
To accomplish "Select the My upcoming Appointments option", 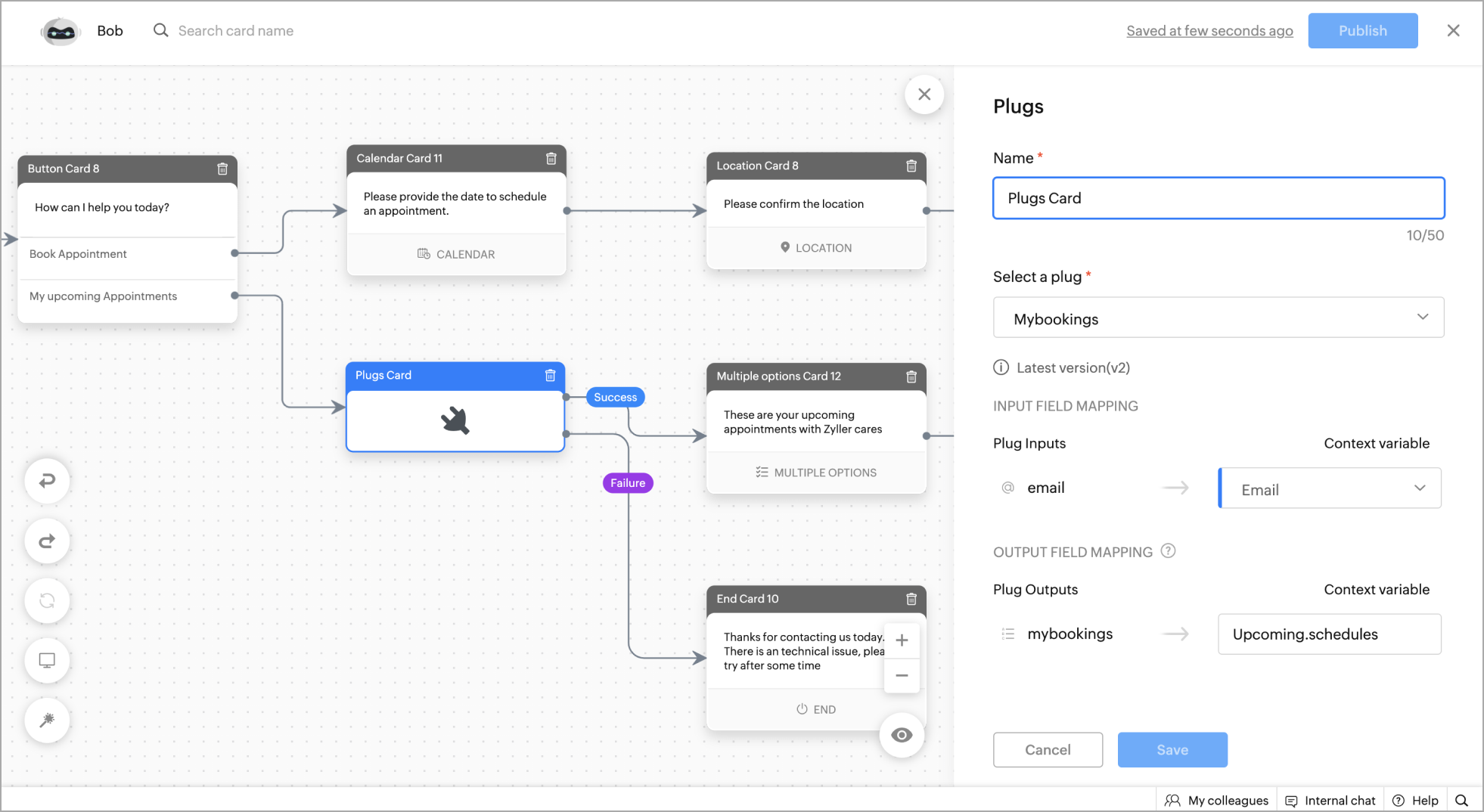I will (x=127, y=296).
